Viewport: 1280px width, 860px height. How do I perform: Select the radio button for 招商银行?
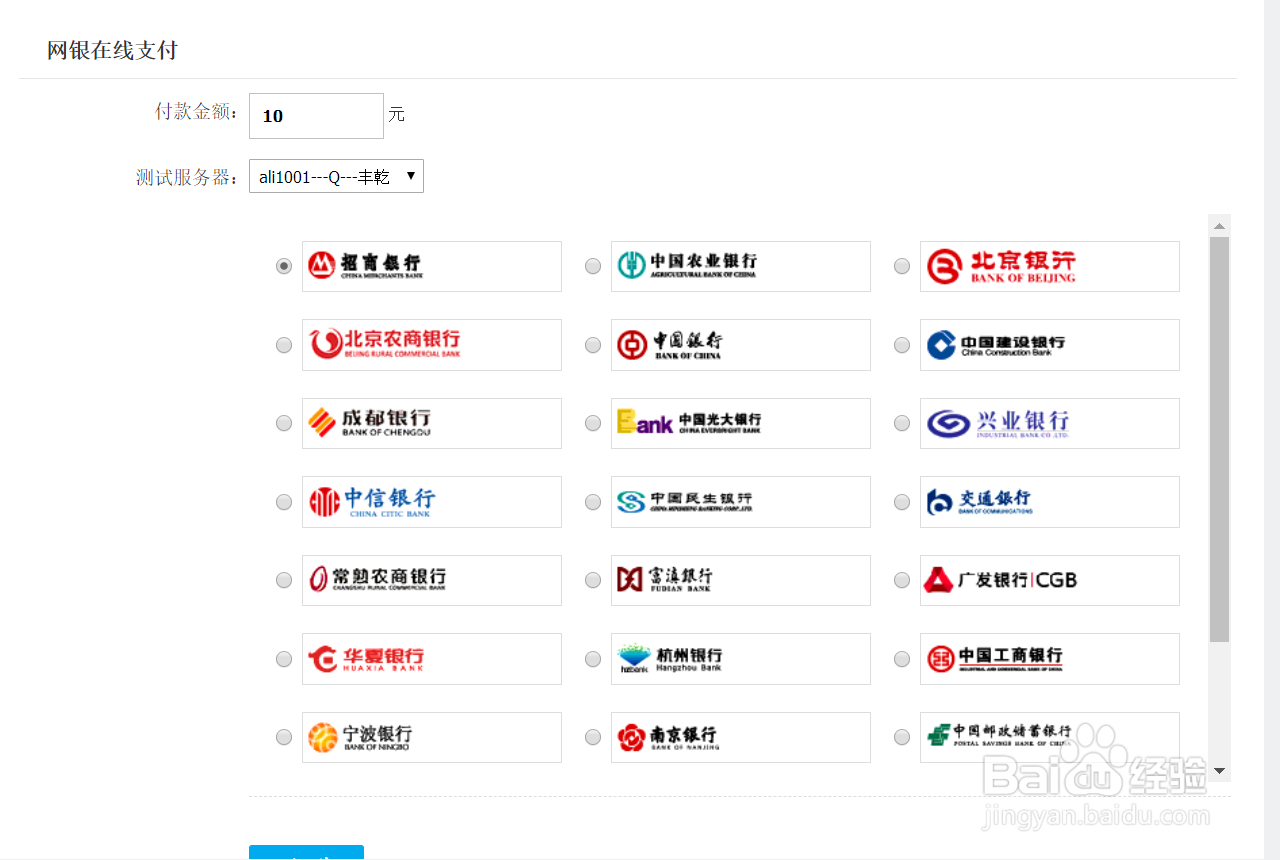coord(284,266)
